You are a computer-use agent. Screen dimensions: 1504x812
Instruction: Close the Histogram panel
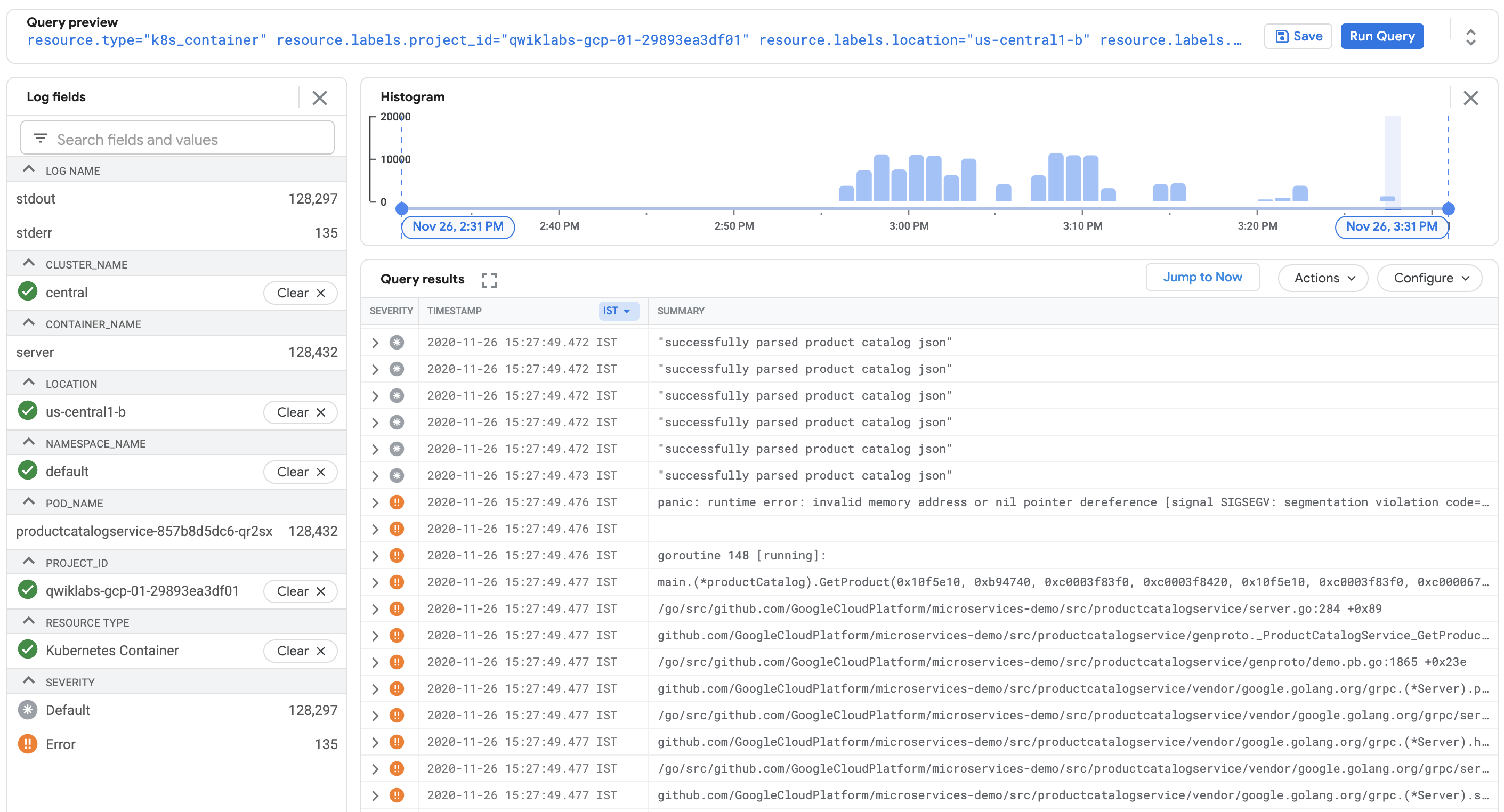[1470, 98]
